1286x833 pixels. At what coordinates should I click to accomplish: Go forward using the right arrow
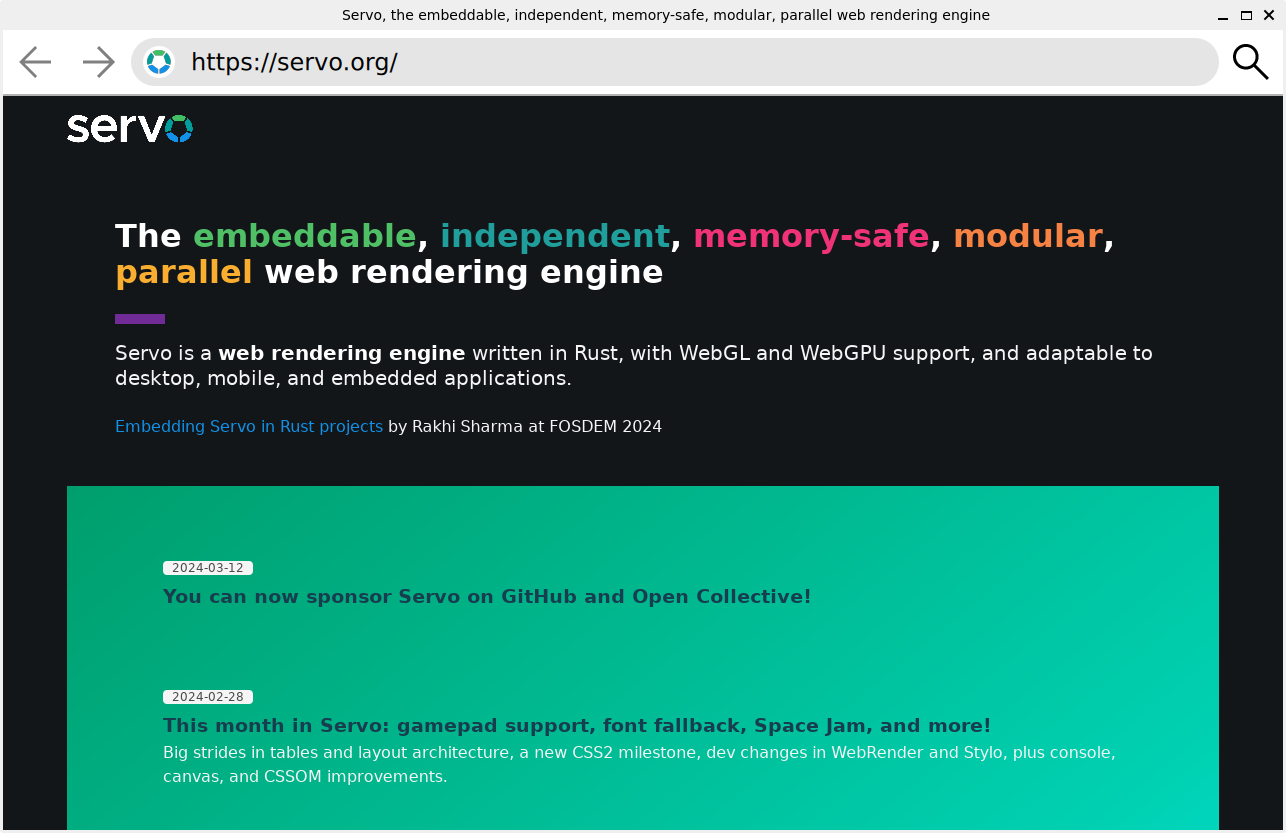pyautogui.click(x=98, y=62)
